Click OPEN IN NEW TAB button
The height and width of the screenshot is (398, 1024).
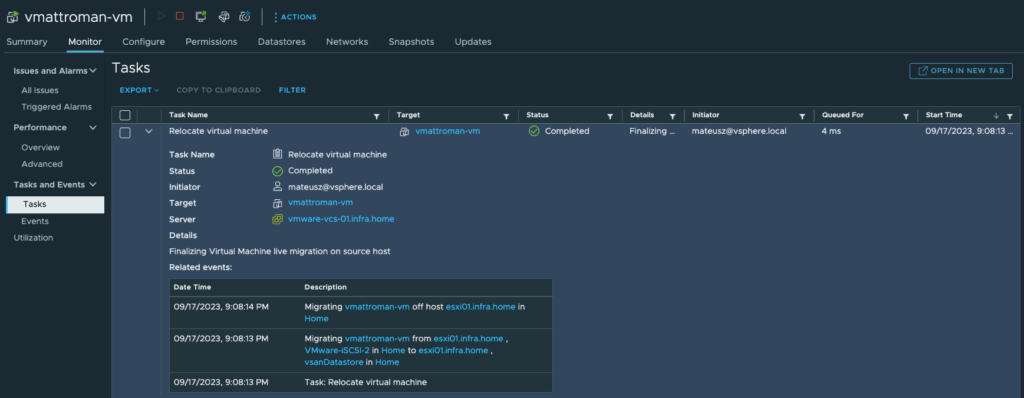961,71
